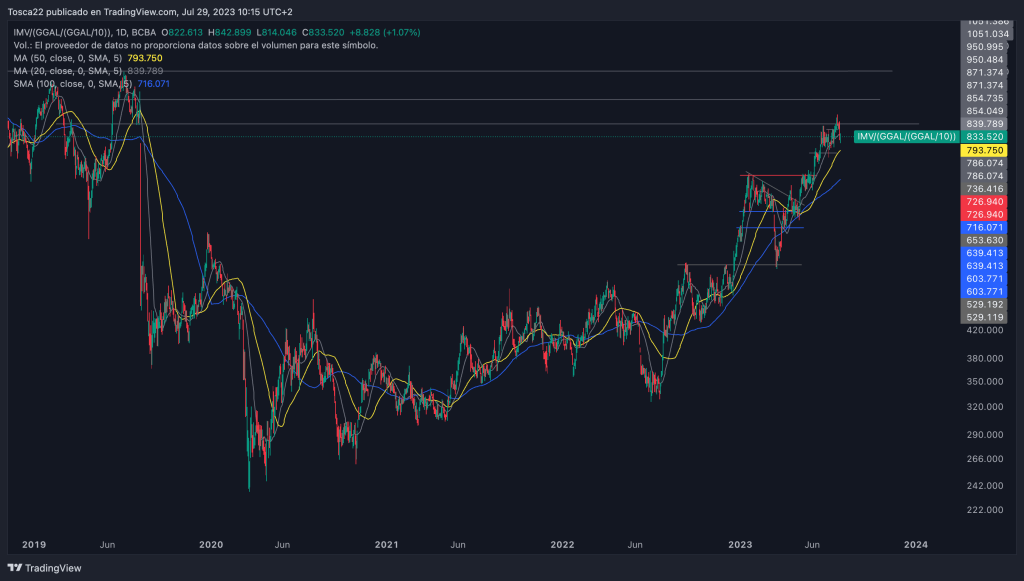This screenshot has width=1024, height=581.
Task: Click the volume data warning text
Action: point(195,46)
